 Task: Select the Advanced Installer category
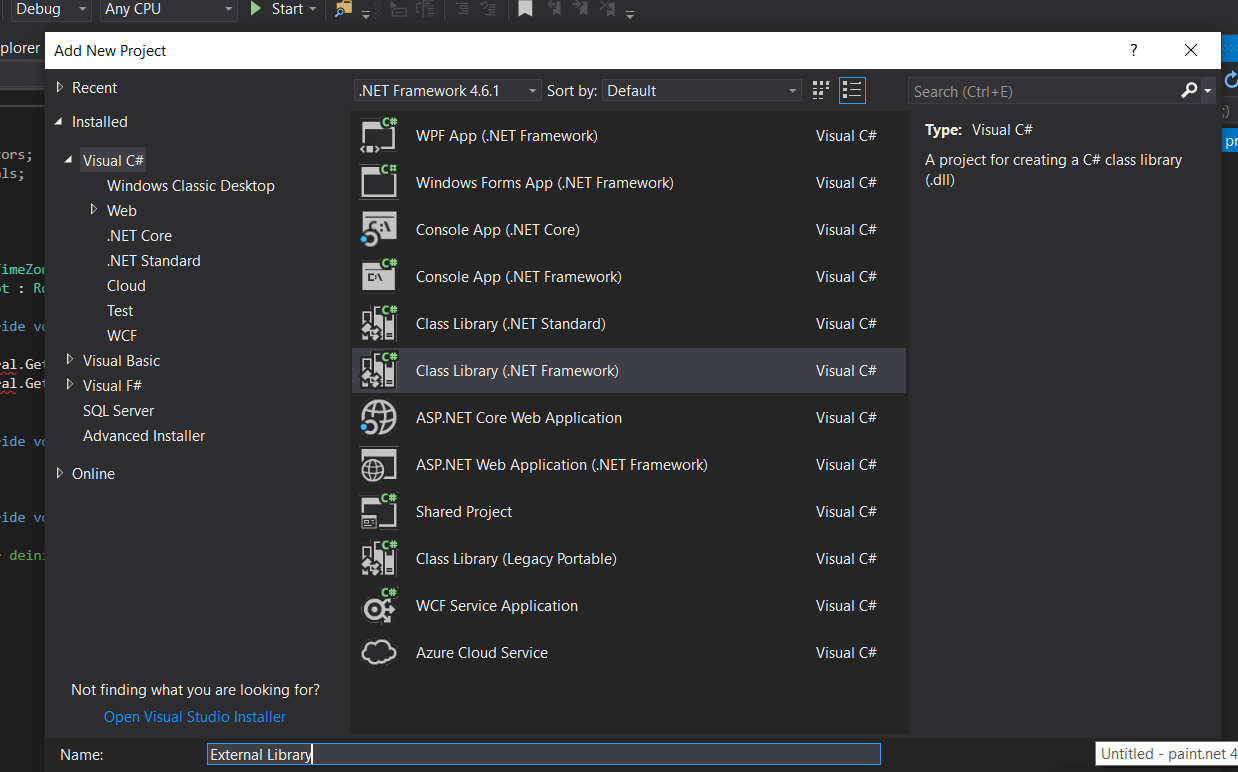pyautogui.click(x=144, y=435)
